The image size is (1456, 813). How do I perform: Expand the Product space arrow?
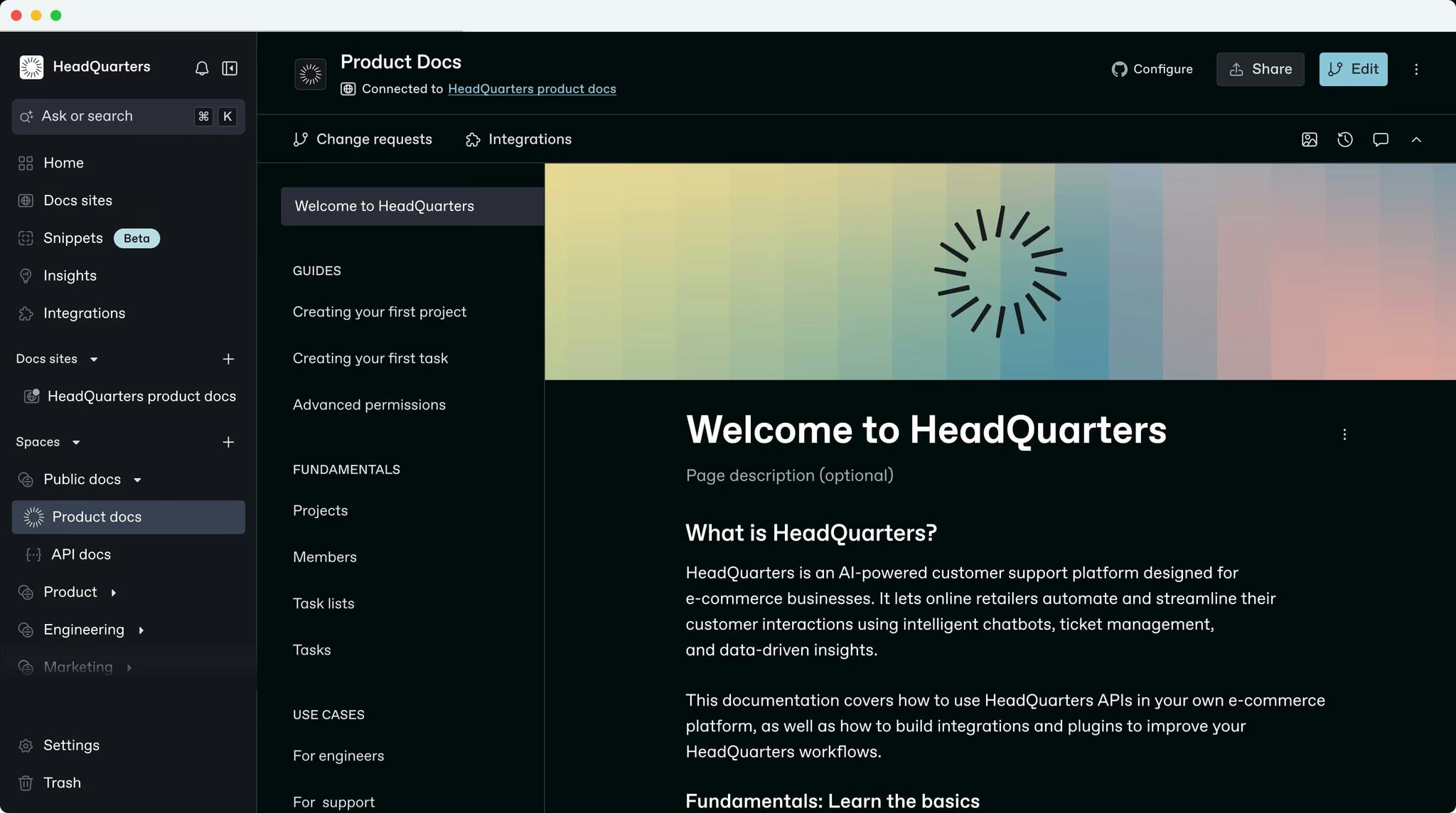click(113, 593)
